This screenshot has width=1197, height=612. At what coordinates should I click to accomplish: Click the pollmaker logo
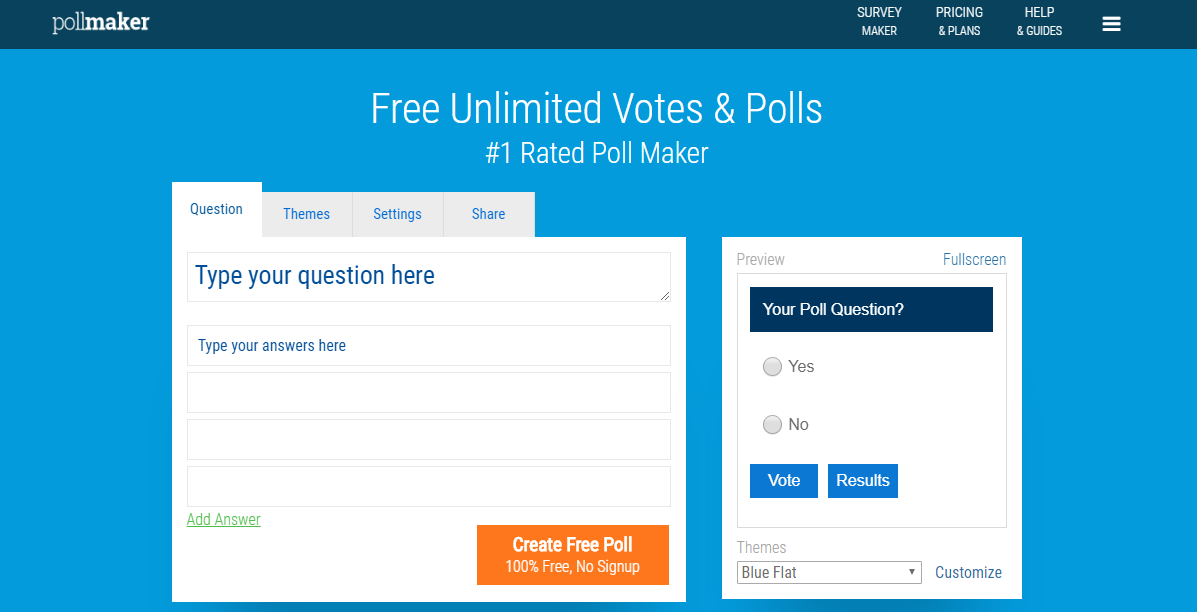click(x=101, y=22)
